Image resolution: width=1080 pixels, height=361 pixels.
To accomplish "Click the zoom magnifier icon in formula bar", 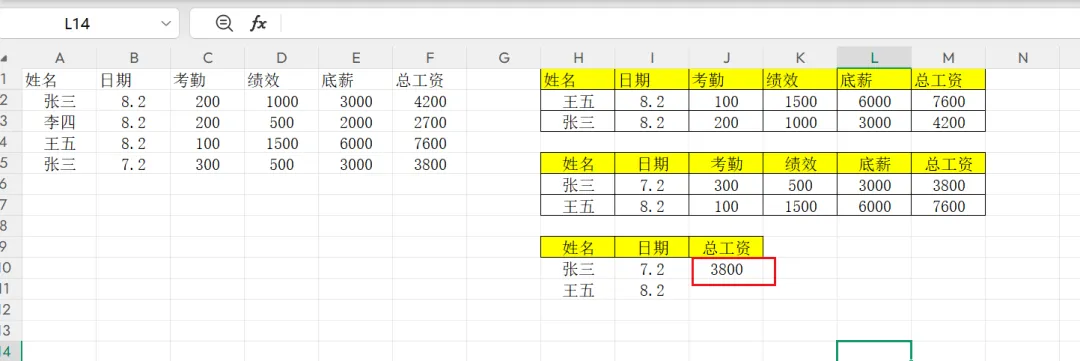I will 224,23.
